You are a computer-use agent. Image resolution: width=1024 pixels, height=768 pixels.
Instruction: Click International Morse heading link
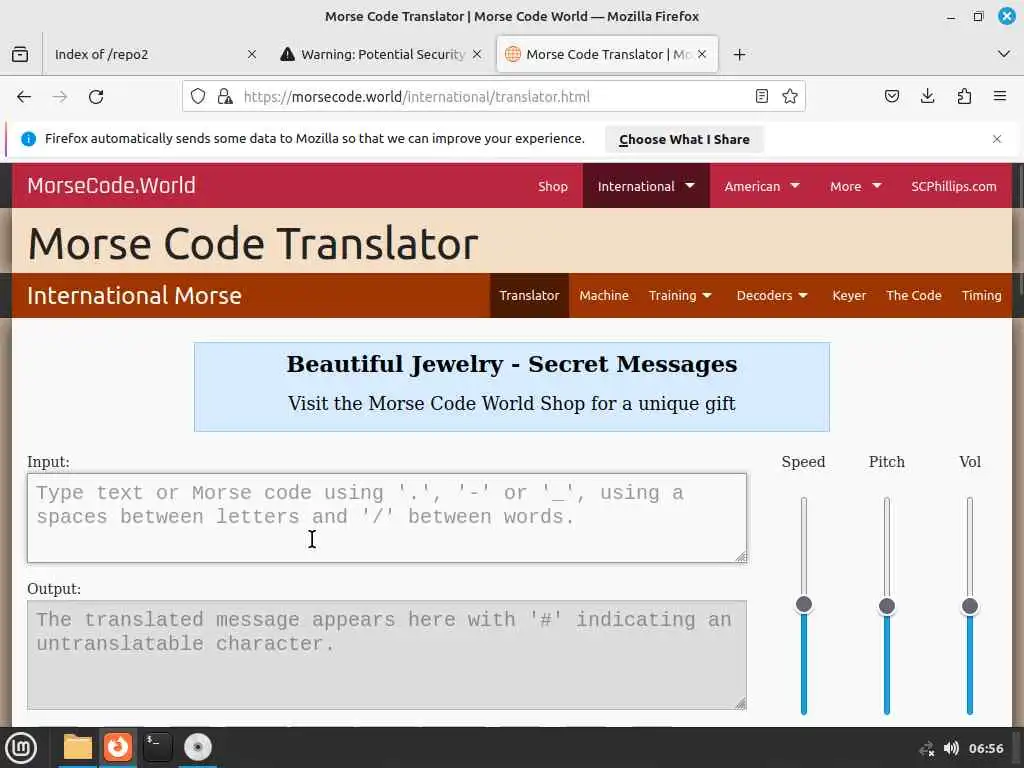[x=135, y=296]
